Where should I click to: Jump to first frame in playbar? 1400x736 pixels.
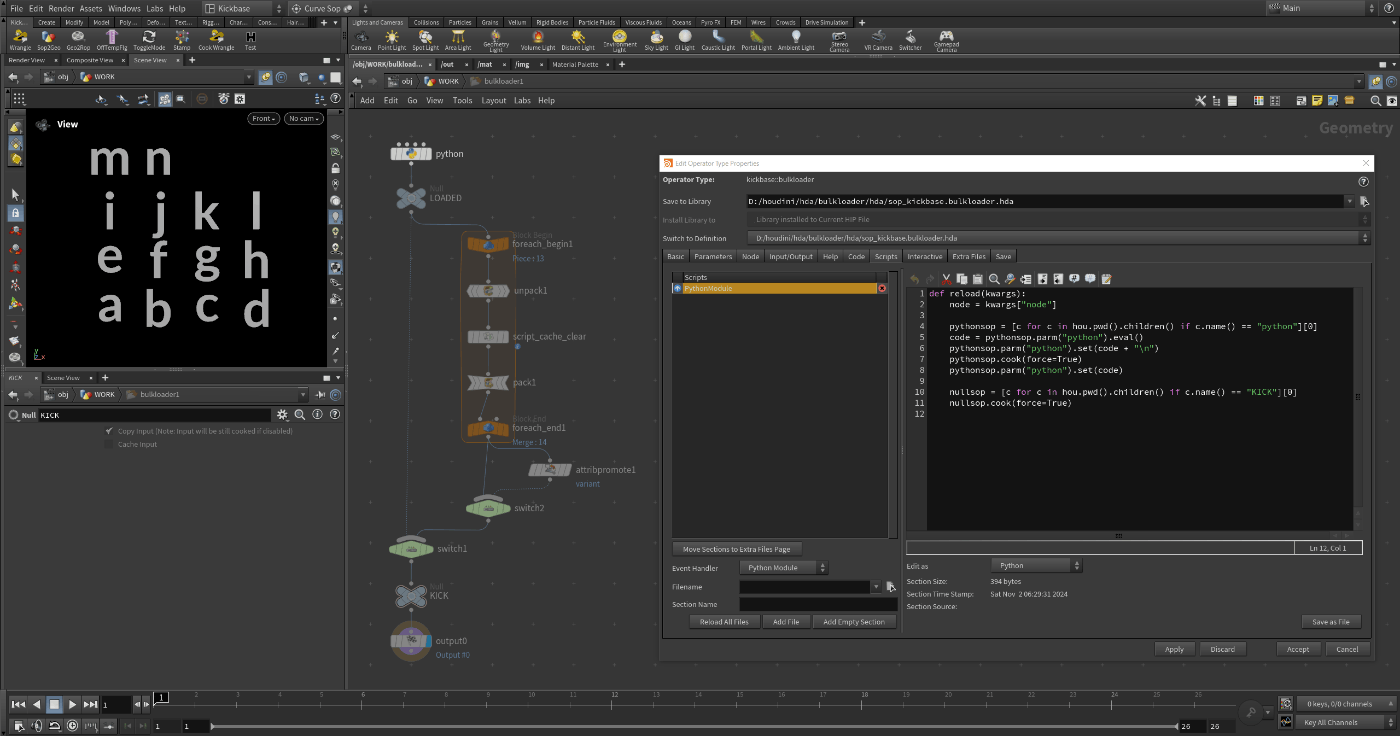point(18,705)
